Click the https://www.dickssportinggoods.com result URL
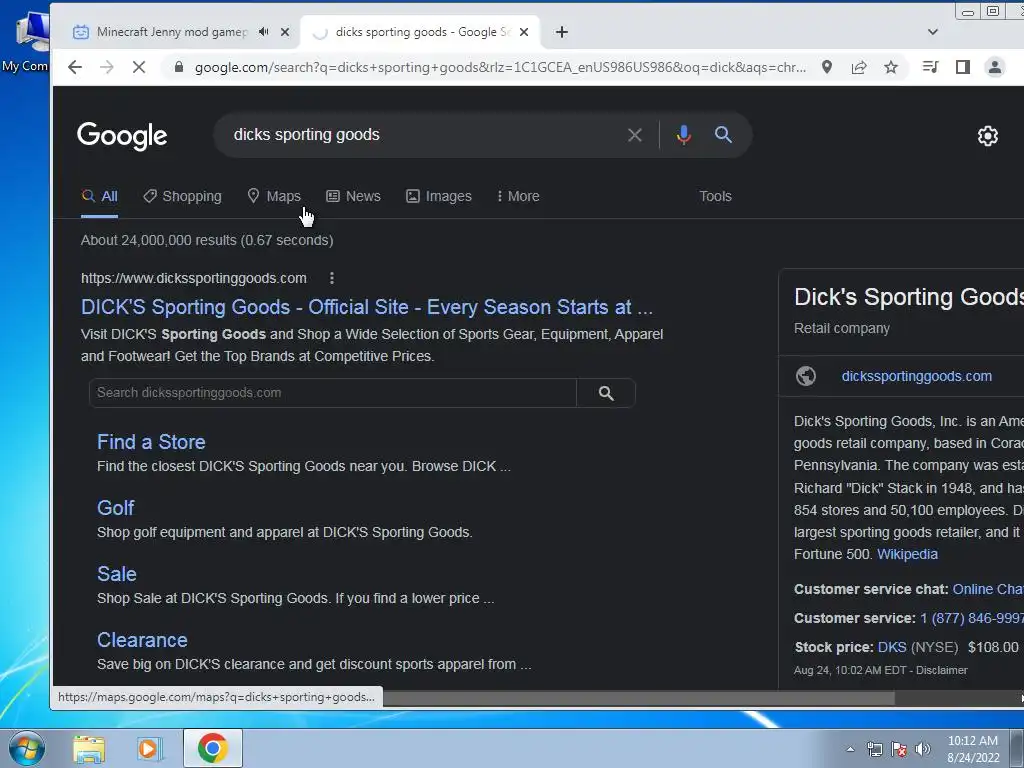 (x=193, y=278)
